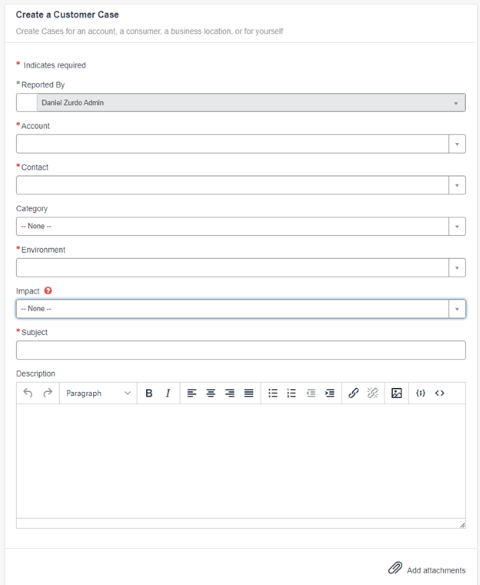Click the Impact help question mark icon

(x=48, y=291)
